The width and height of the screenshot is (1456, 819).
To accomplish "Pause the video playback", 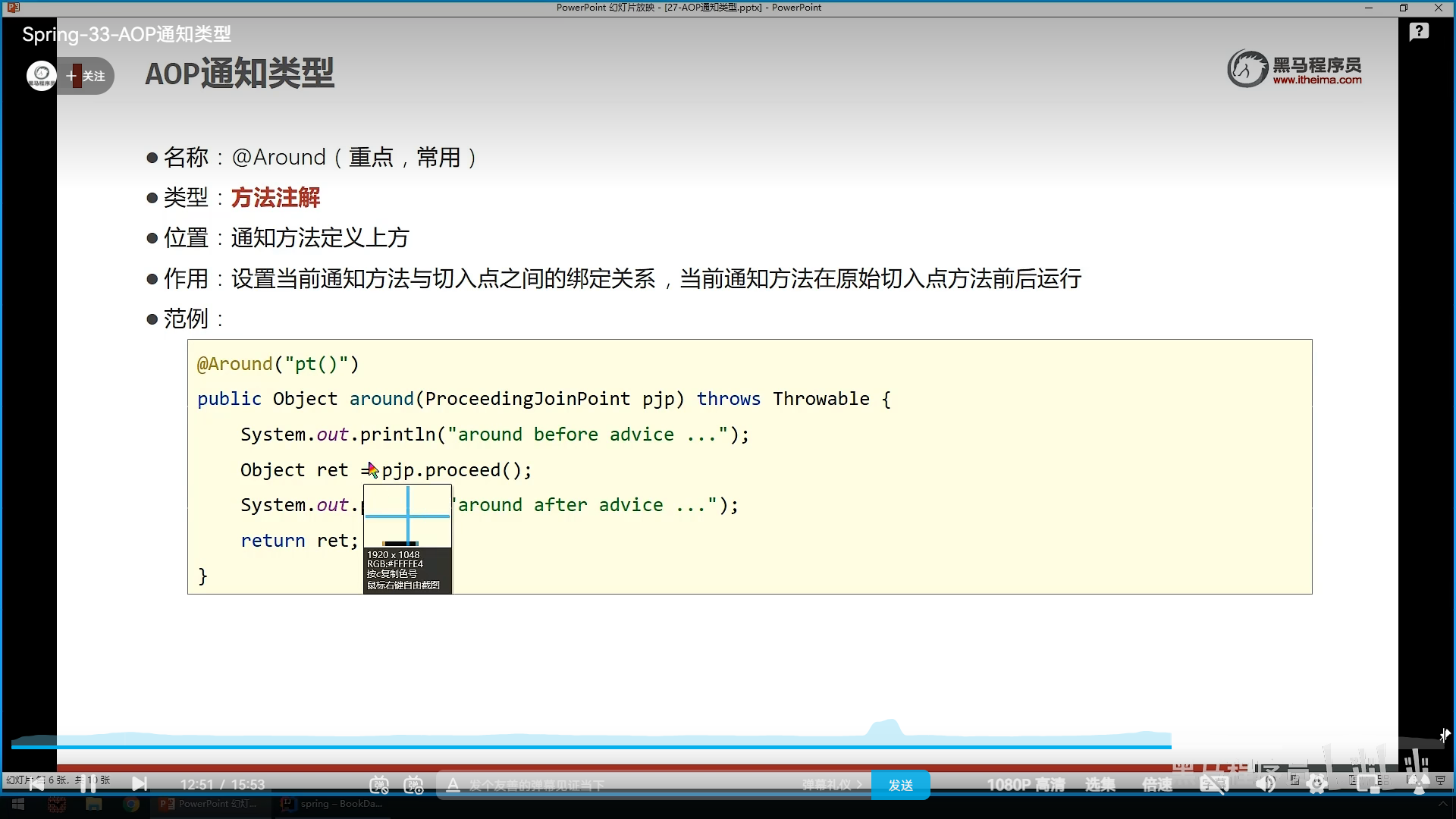I will pyautogui.click(x=88, y=785).
